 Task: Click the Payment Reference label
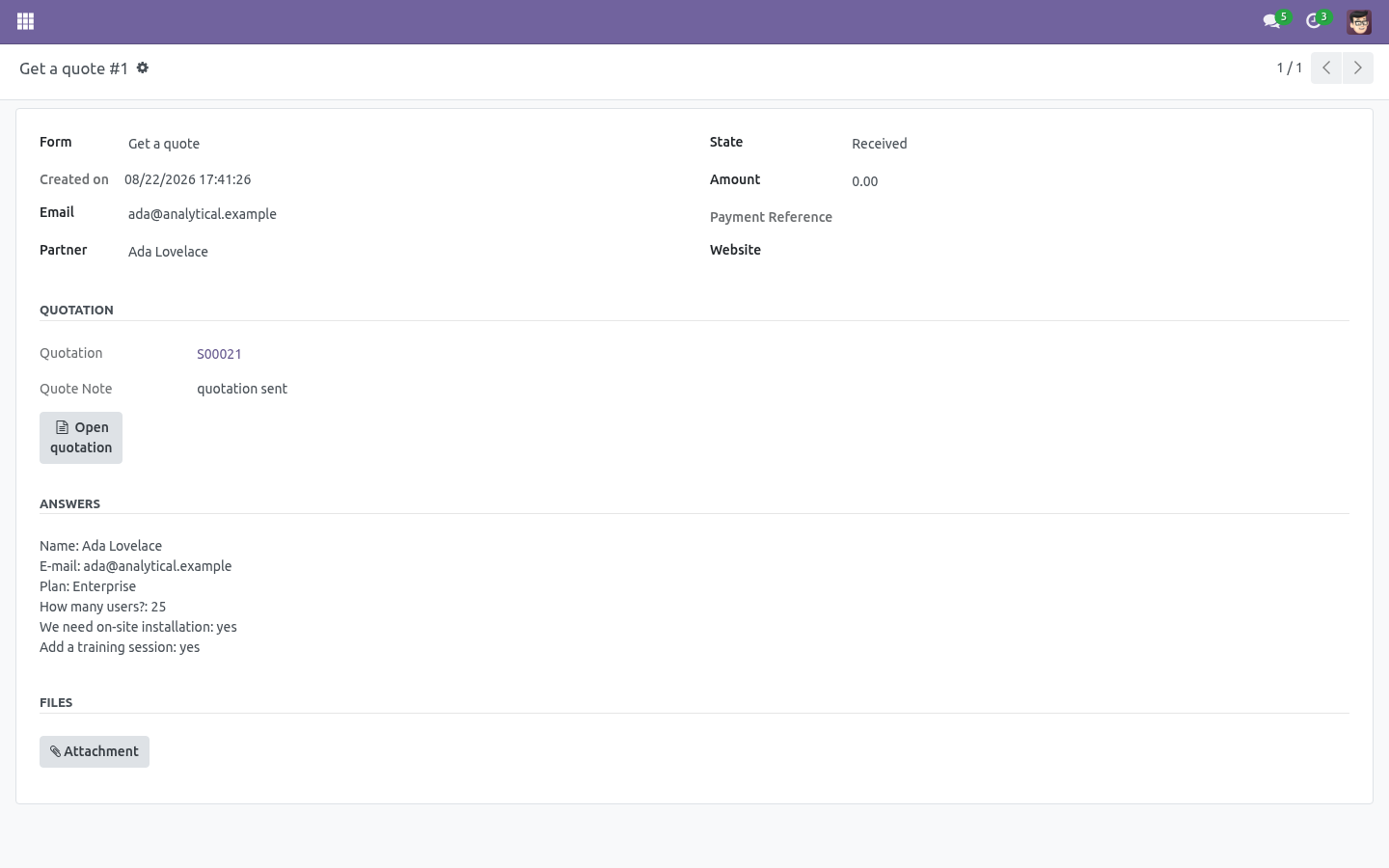pos(771,217)
